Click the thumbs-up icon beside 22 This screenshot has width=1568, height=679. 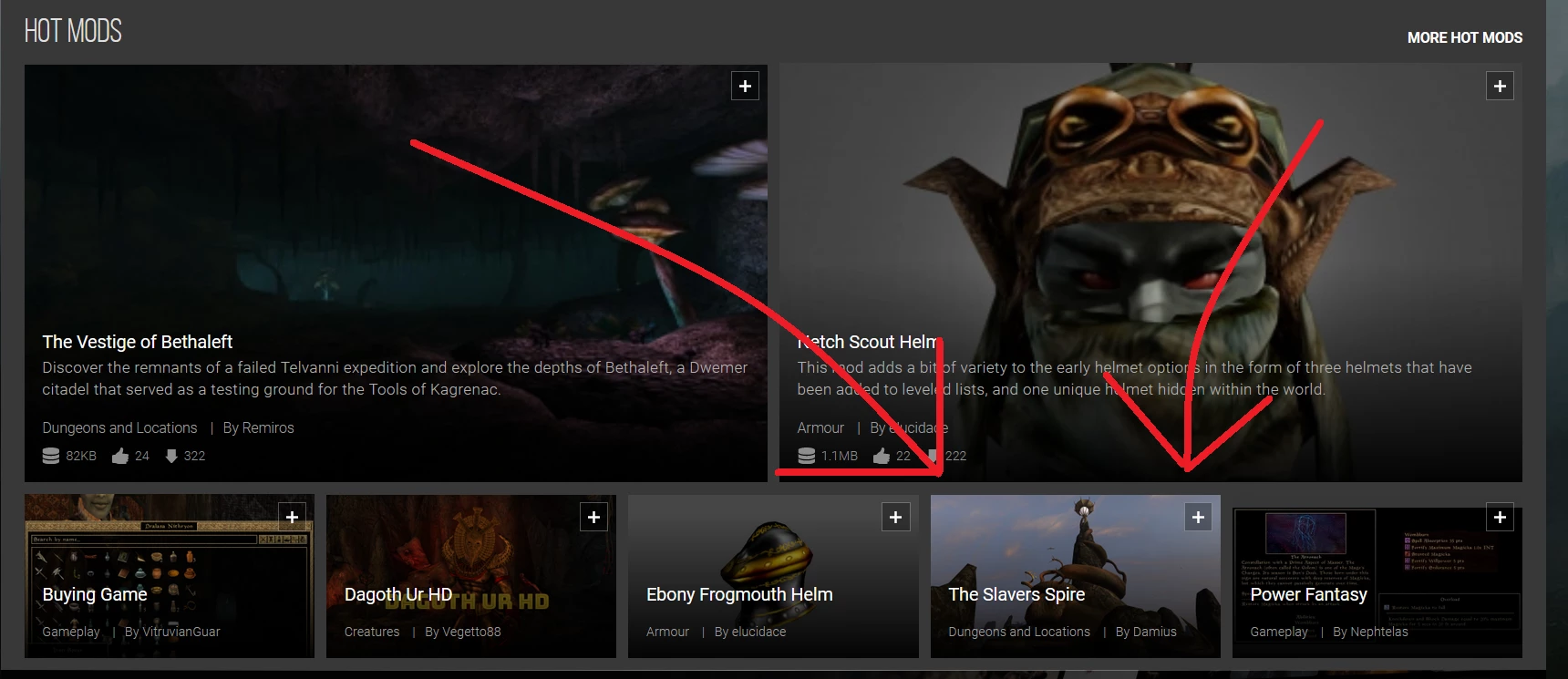click(881, 456)
